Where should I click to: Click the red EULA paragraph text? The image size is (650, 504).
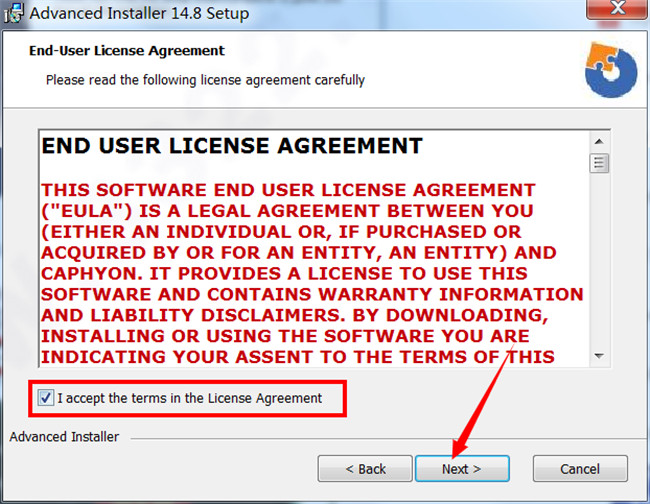(x=312, y=274)
